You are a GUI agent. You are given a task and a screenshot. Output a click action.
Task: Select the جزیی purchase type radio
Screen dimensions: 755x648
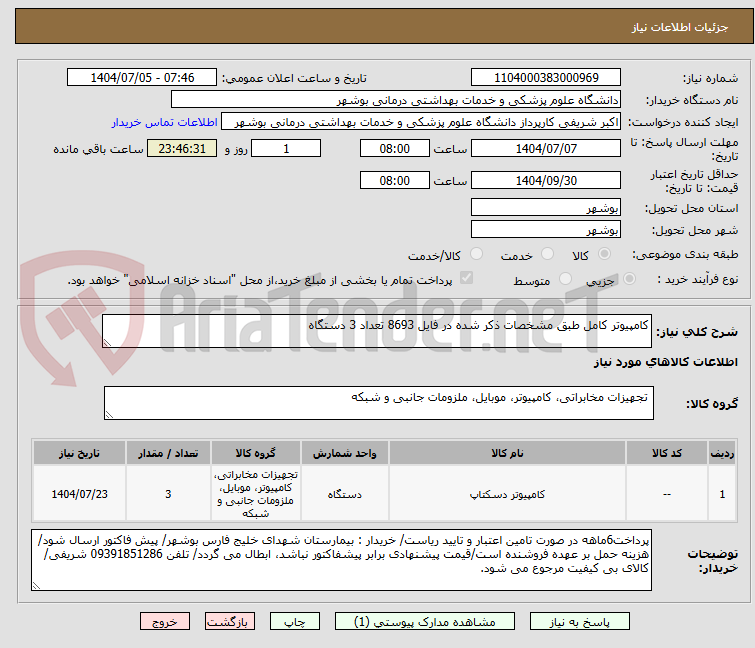click(x=629, y=279)
